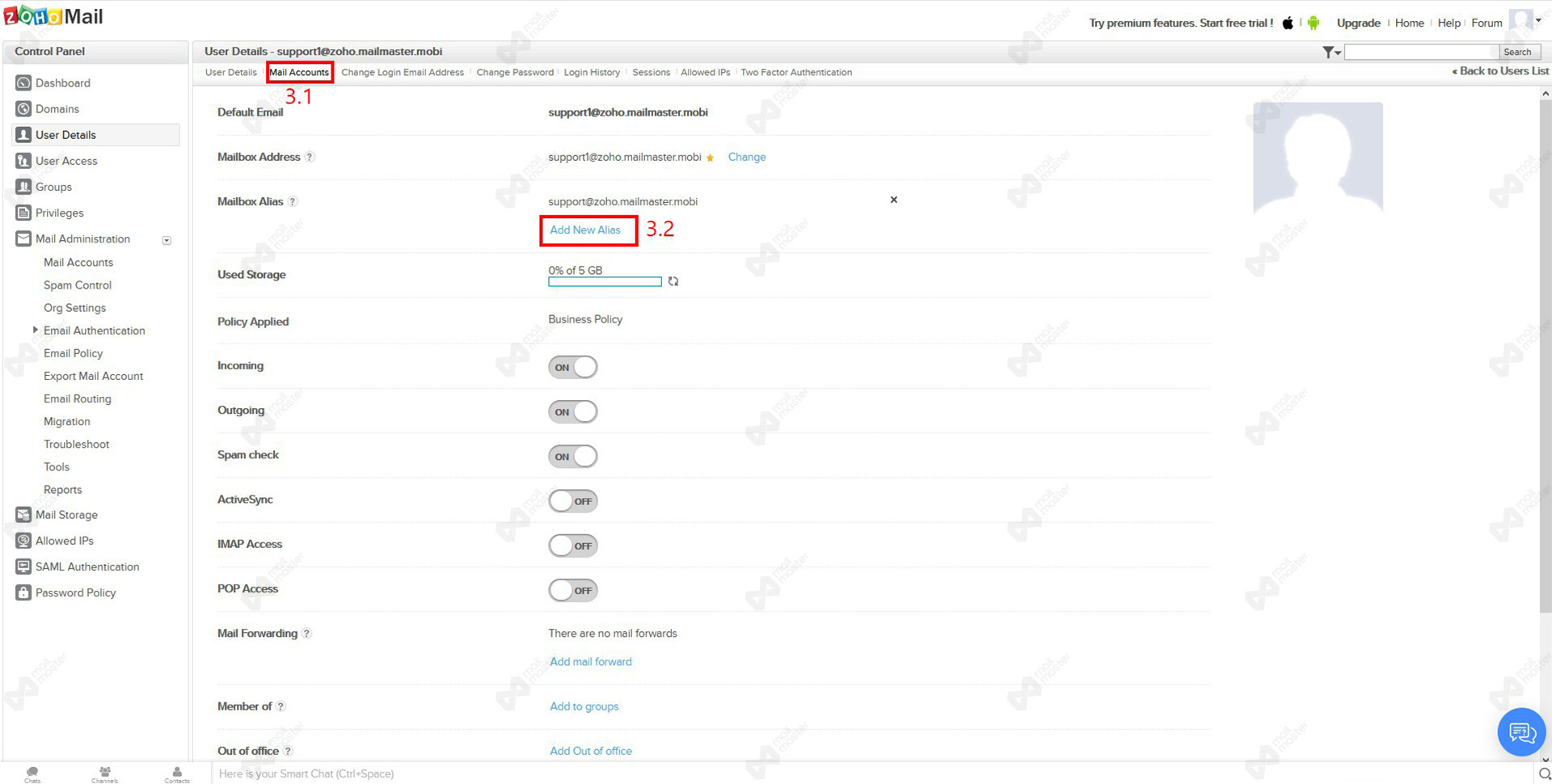
Task: Toggle the Outgoing mail switch
Action: click(x=573, y=411)
